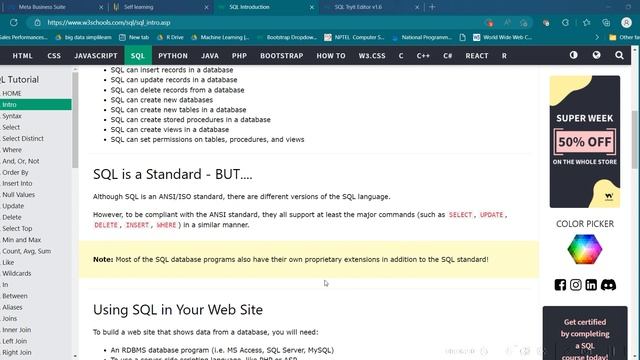
Task: Open the W3Schools Instagram icon
Action: [576, 285]
